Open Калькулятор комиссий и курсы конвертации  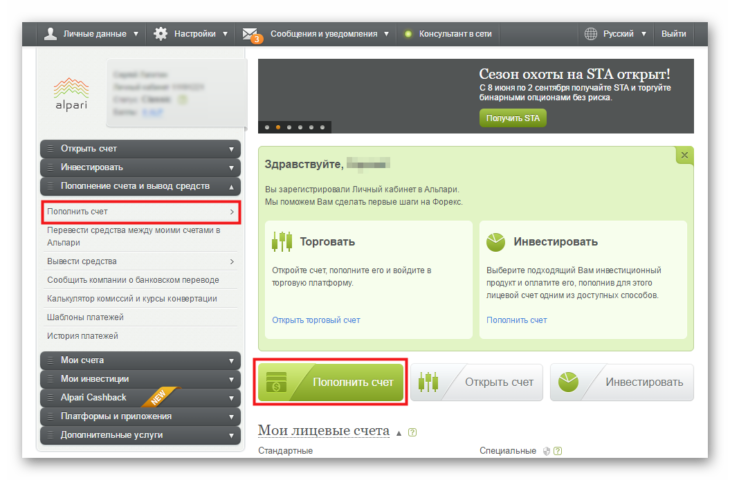[141, 298]
